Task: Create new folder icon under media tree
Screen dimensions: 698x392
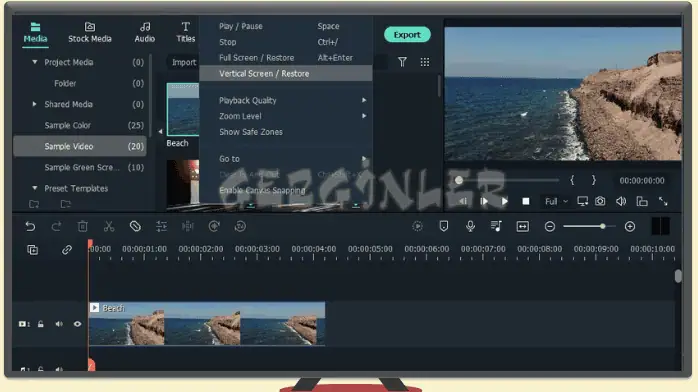Action: [x=34, y=204]
